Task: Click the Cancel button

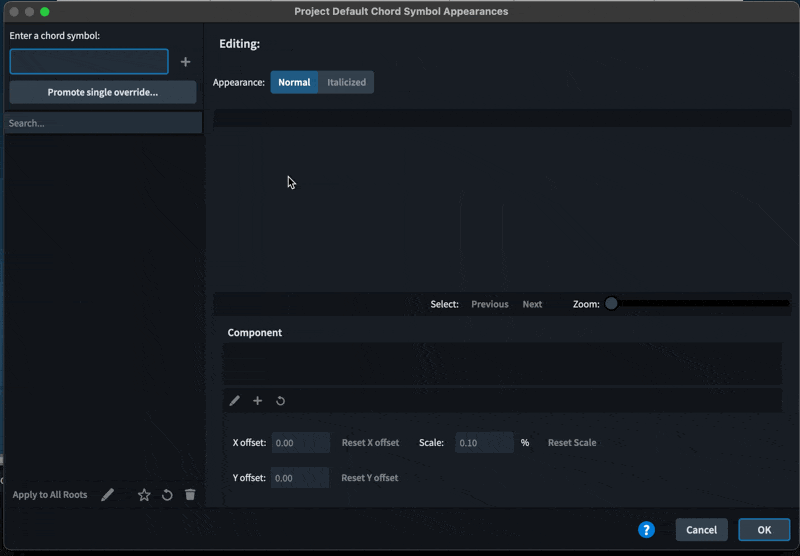Action: (x=702, y=530)
